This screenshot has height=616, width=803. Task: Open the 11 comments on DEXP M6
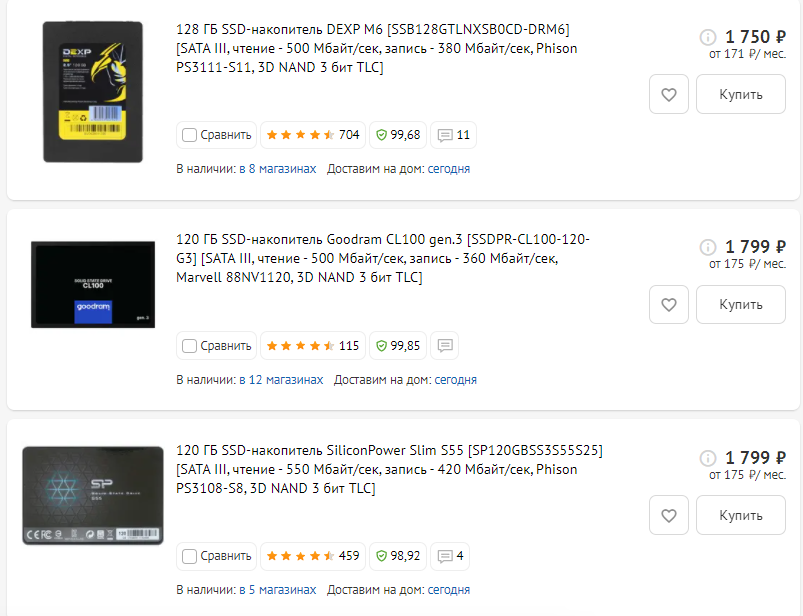(x=453, y=135)
